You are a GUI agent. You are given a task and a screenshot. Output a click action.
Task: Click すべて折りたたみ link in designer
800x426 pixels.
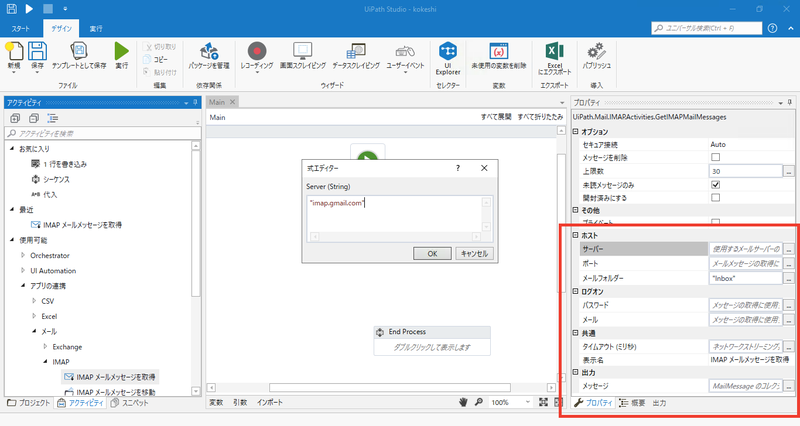tap(540, 117)
